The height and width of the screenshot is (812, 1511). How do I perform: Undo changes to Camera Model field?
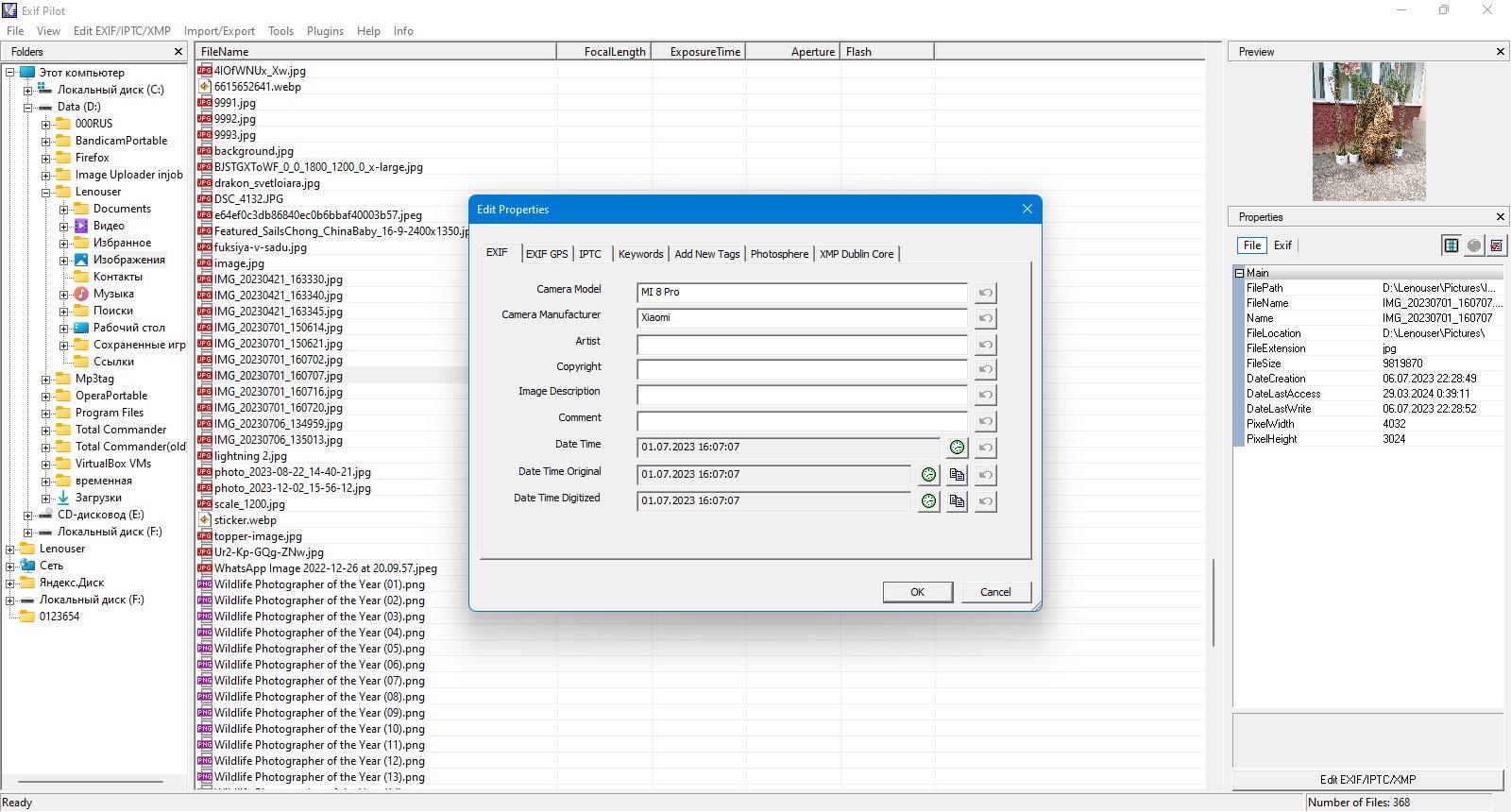click(x=985, y=293)
